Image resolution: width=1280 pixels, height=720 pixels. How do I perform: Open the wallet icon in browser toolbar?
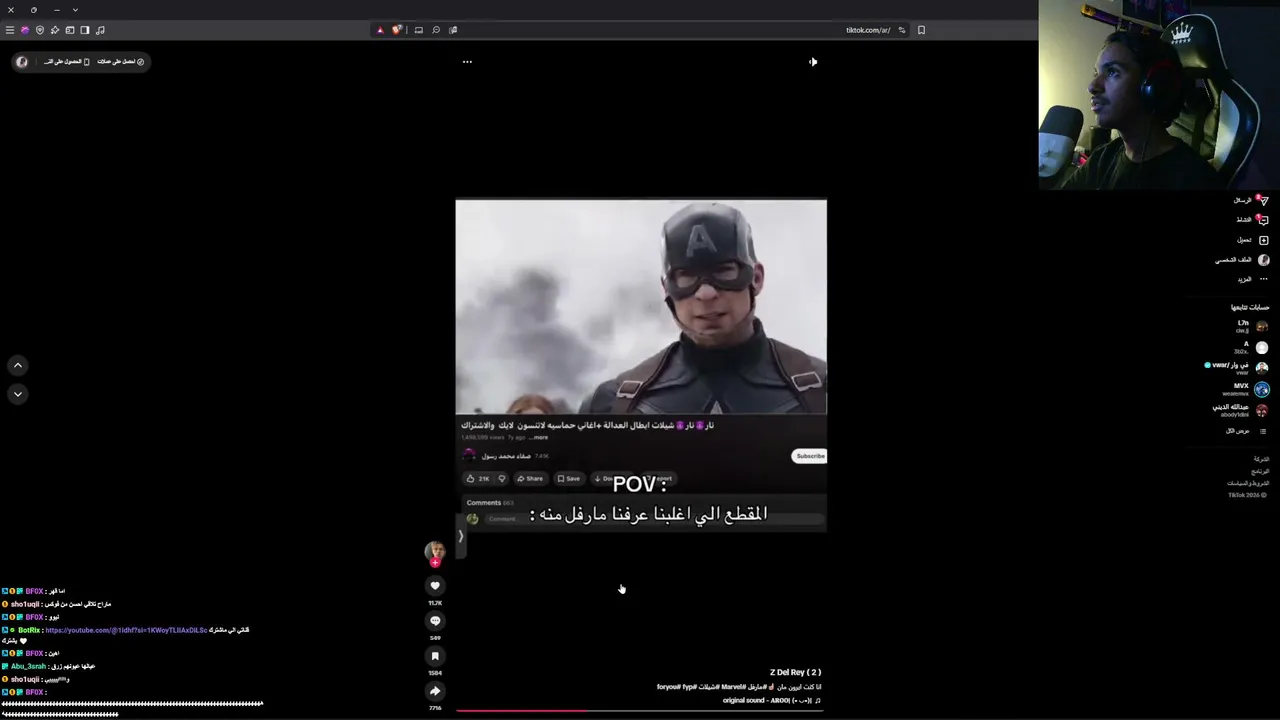(70, 30)
